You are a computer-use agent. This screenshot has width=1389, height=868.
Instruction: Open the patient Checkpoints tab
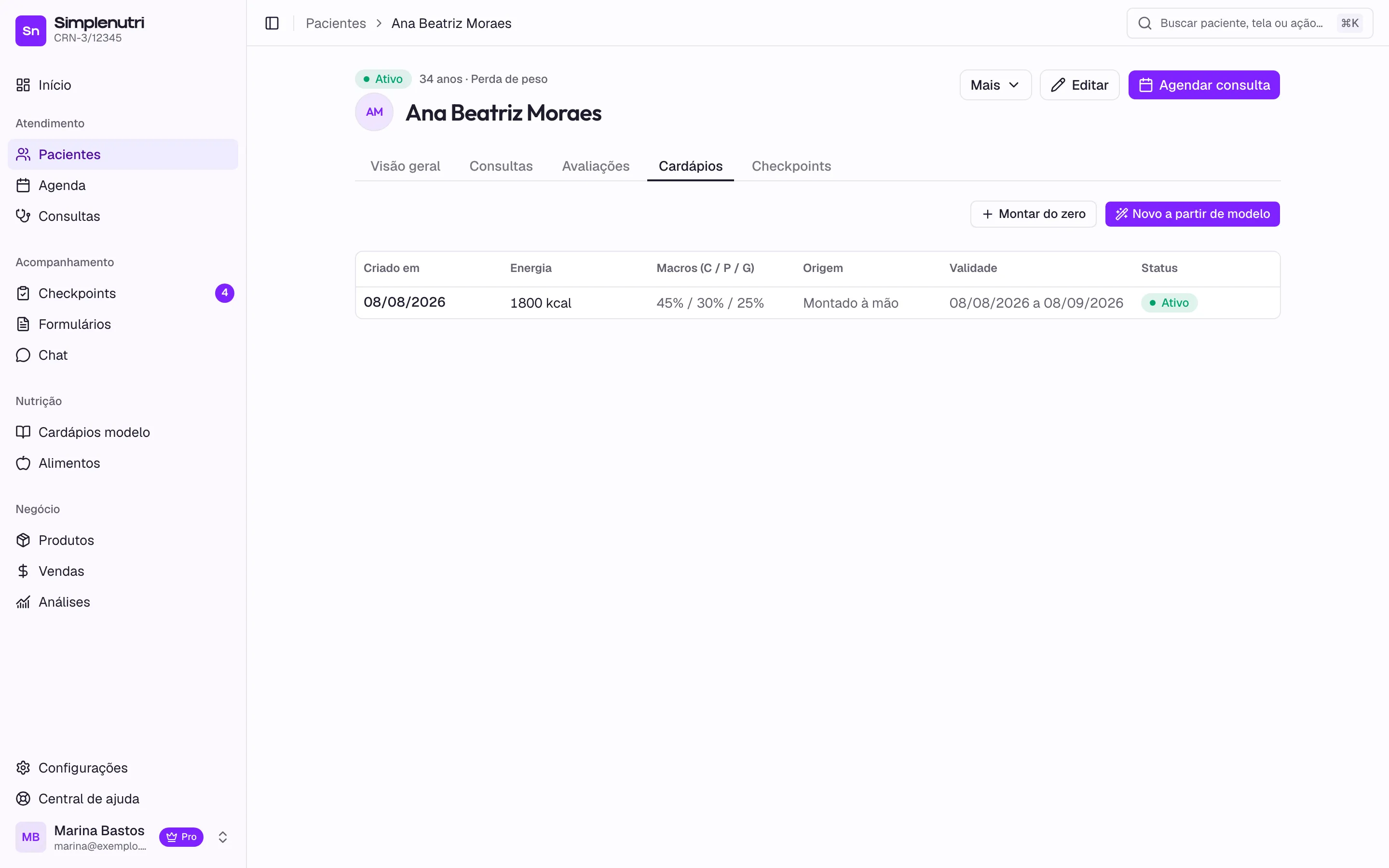pyautogui.click(x=791, y=166)
